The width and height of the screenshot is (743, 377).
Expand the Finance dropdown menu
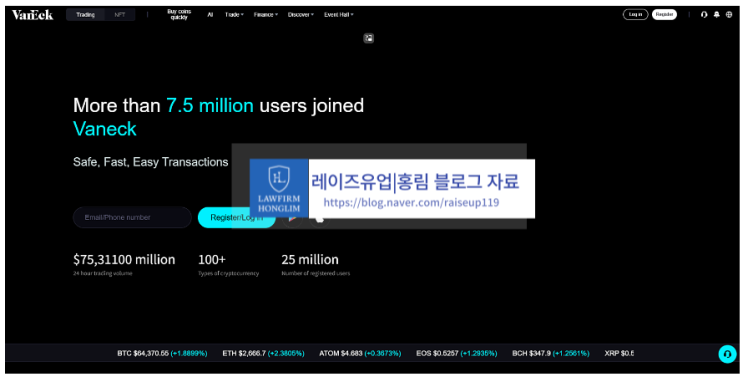click(x=266, y=15)
